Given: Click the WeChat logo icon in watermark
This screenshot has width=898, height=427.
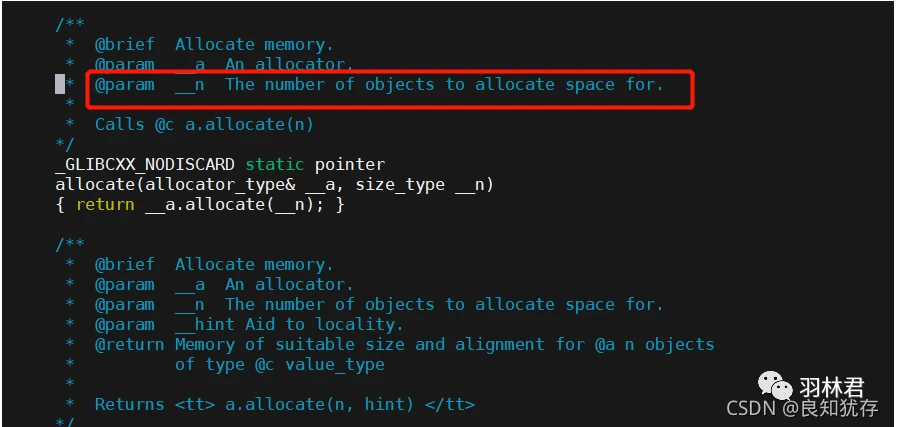Looking at the screenshot, I should coord(776,385).
